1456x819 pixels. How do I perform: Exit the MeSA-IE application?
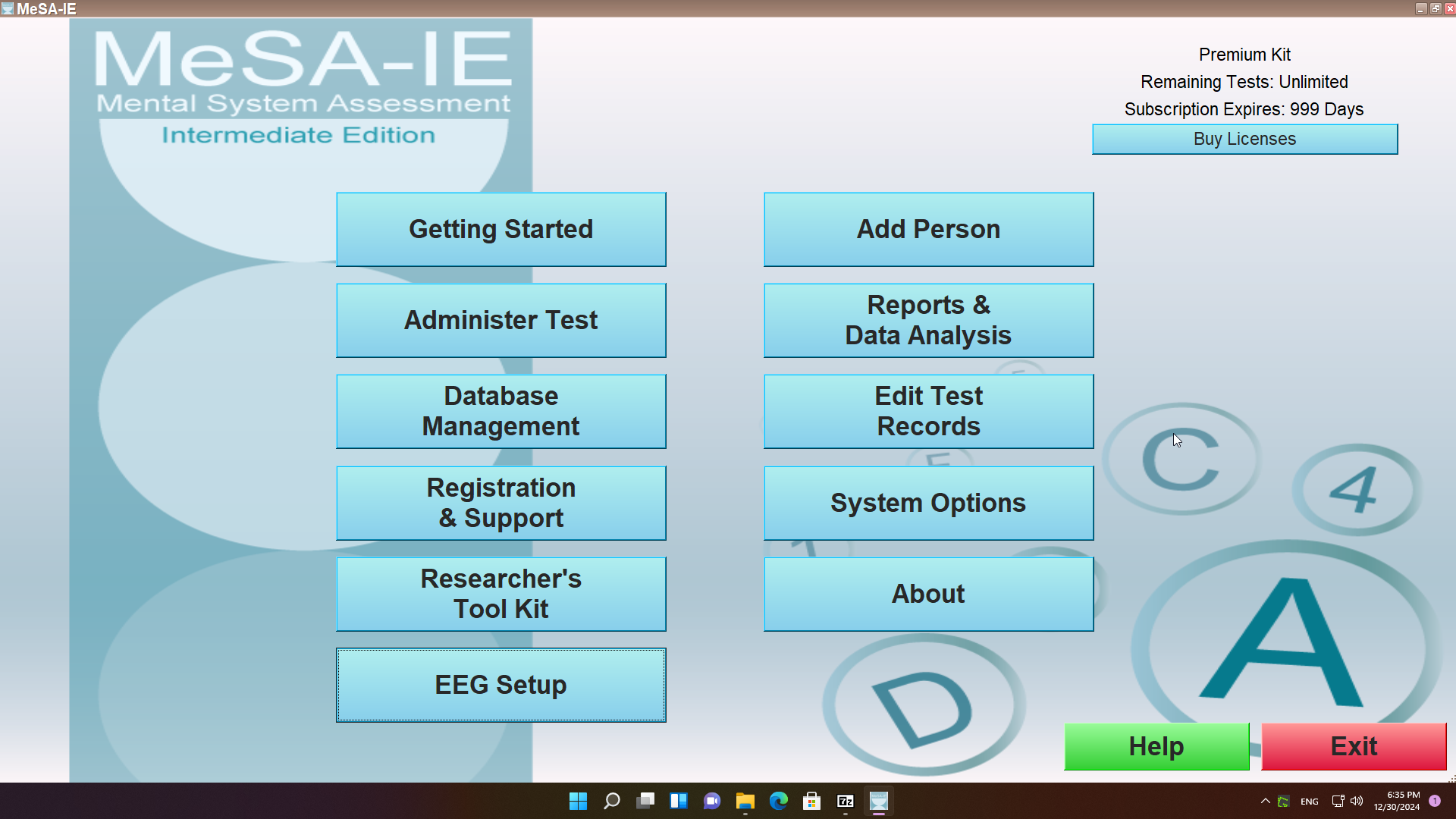point(1354,746)
